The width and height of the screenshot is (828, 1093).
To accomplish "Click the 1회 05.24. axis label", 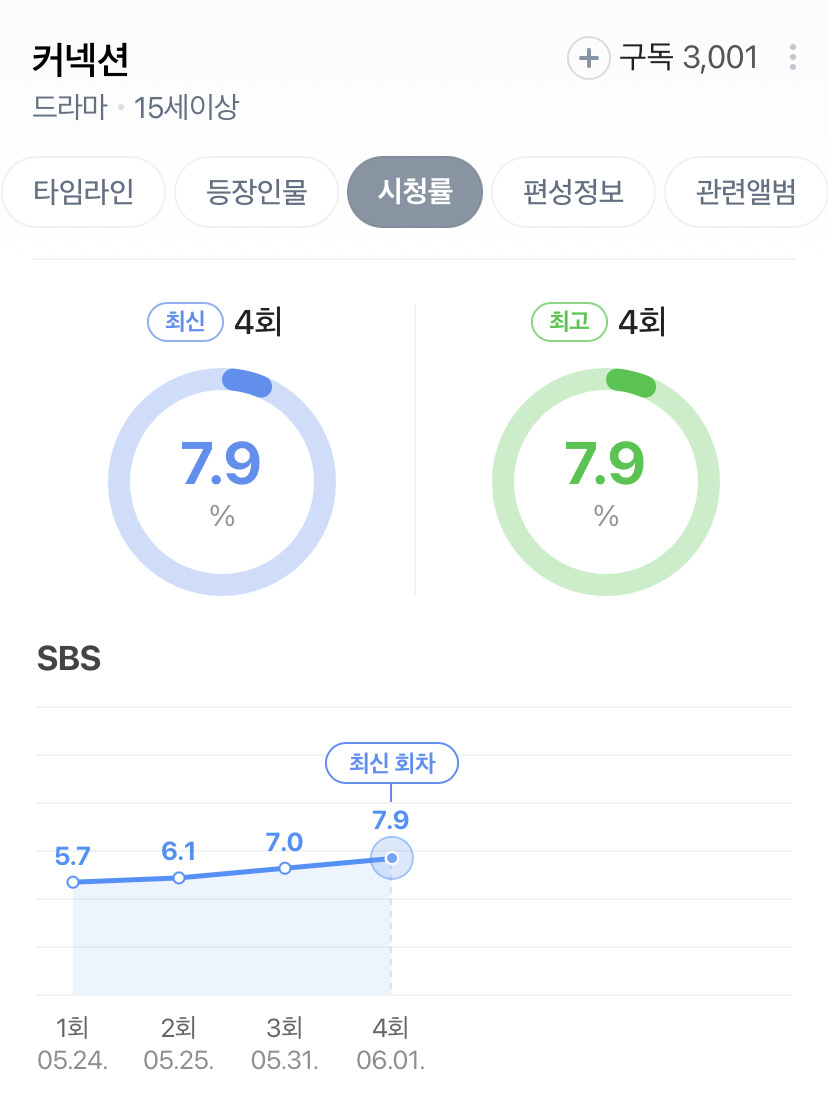I will click(x=72, y=1044).
